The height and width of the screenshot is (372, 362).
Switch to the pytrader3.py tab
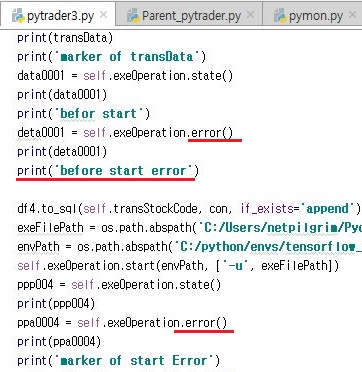58,15
